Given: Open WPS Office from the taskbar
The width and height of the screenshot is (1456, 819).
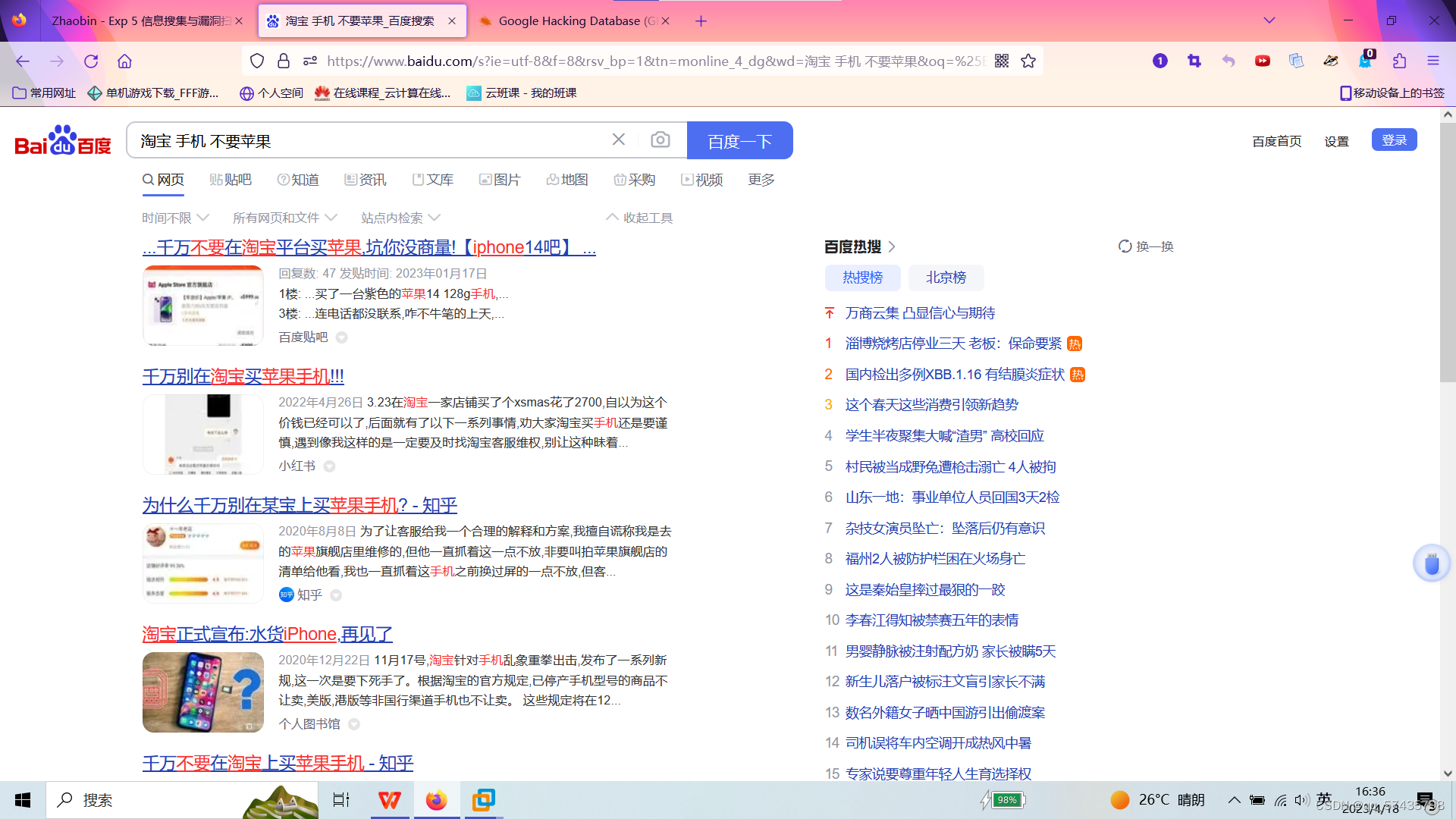Looking at the screenshot, I should 390,800.
